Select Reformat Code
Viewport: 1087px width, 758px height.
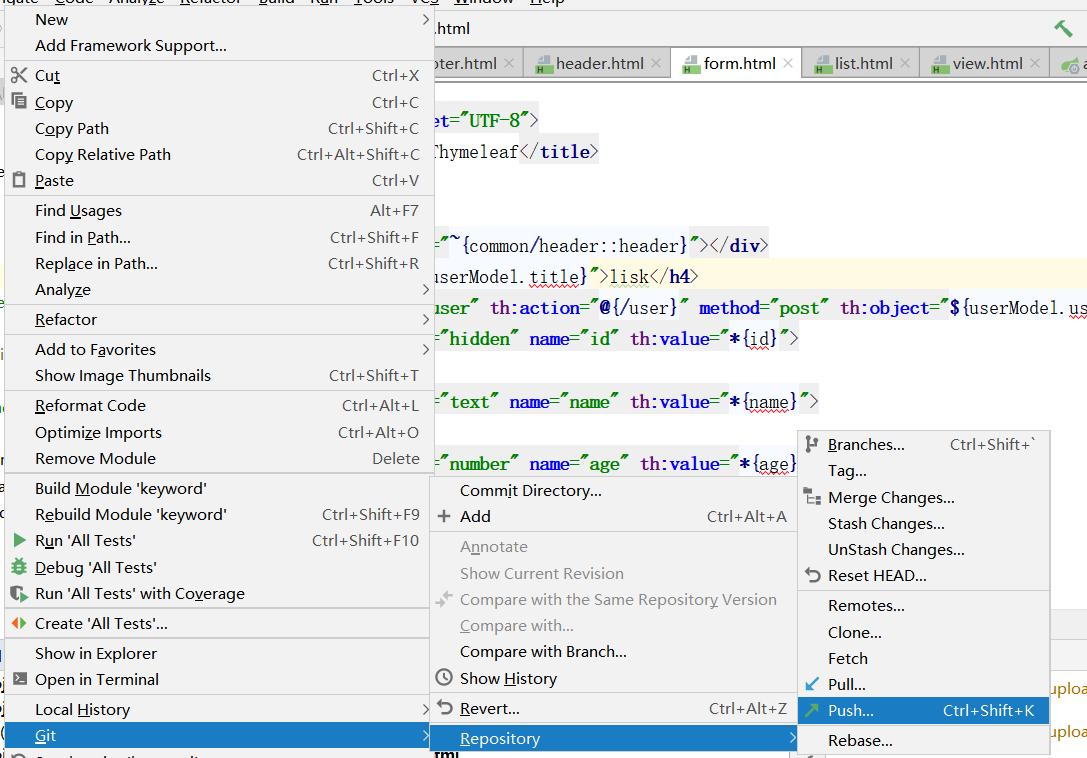point(218,405)
